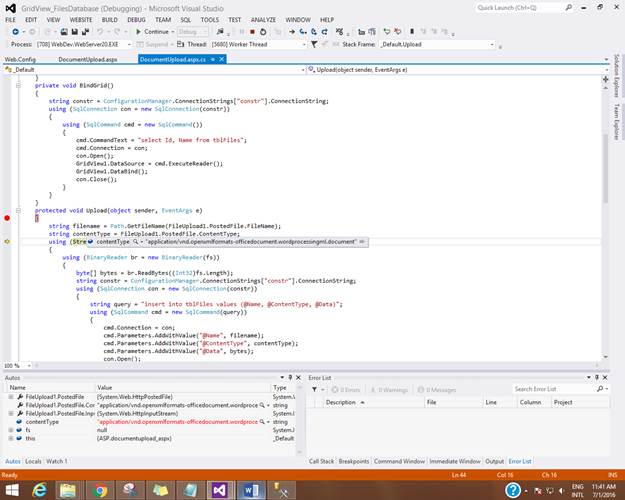The height and width of the screenshot is (500, 625).
Task: Open Microsoft Word from the taskbar
Action: pyautogui.click(x=249, y=489)
